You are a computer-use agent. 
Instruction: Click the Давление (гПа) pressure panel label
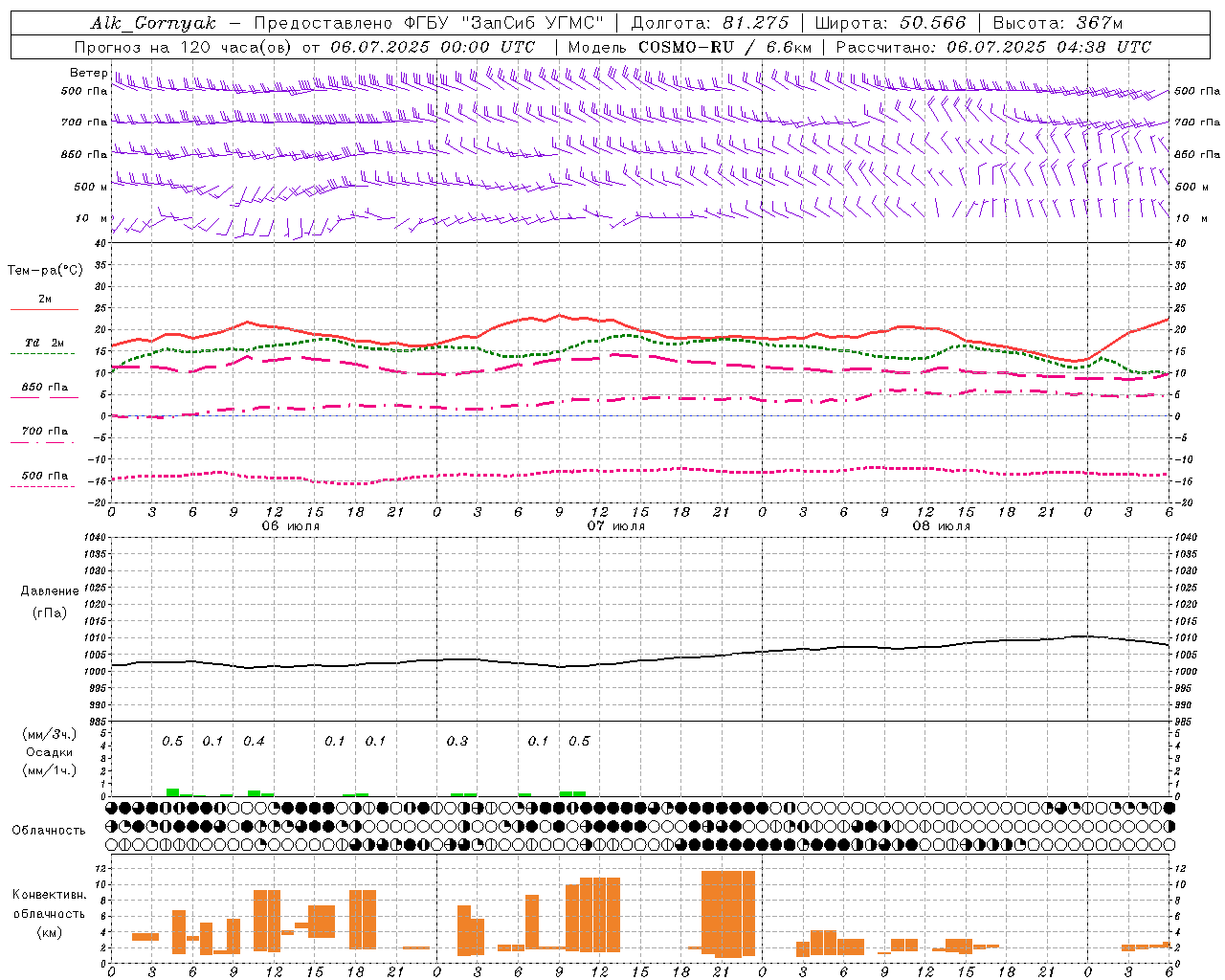[x=50, y=602]
